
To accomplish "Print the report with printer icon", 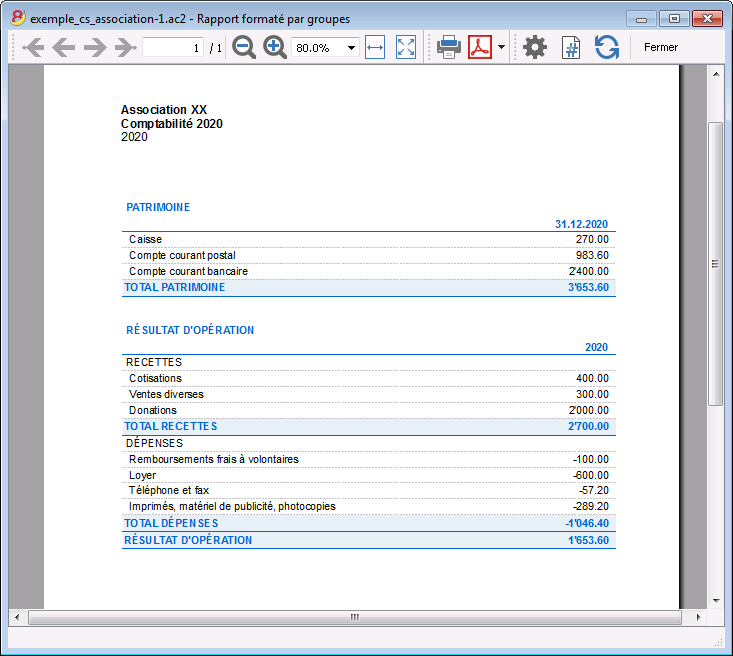I will point(449,47).
